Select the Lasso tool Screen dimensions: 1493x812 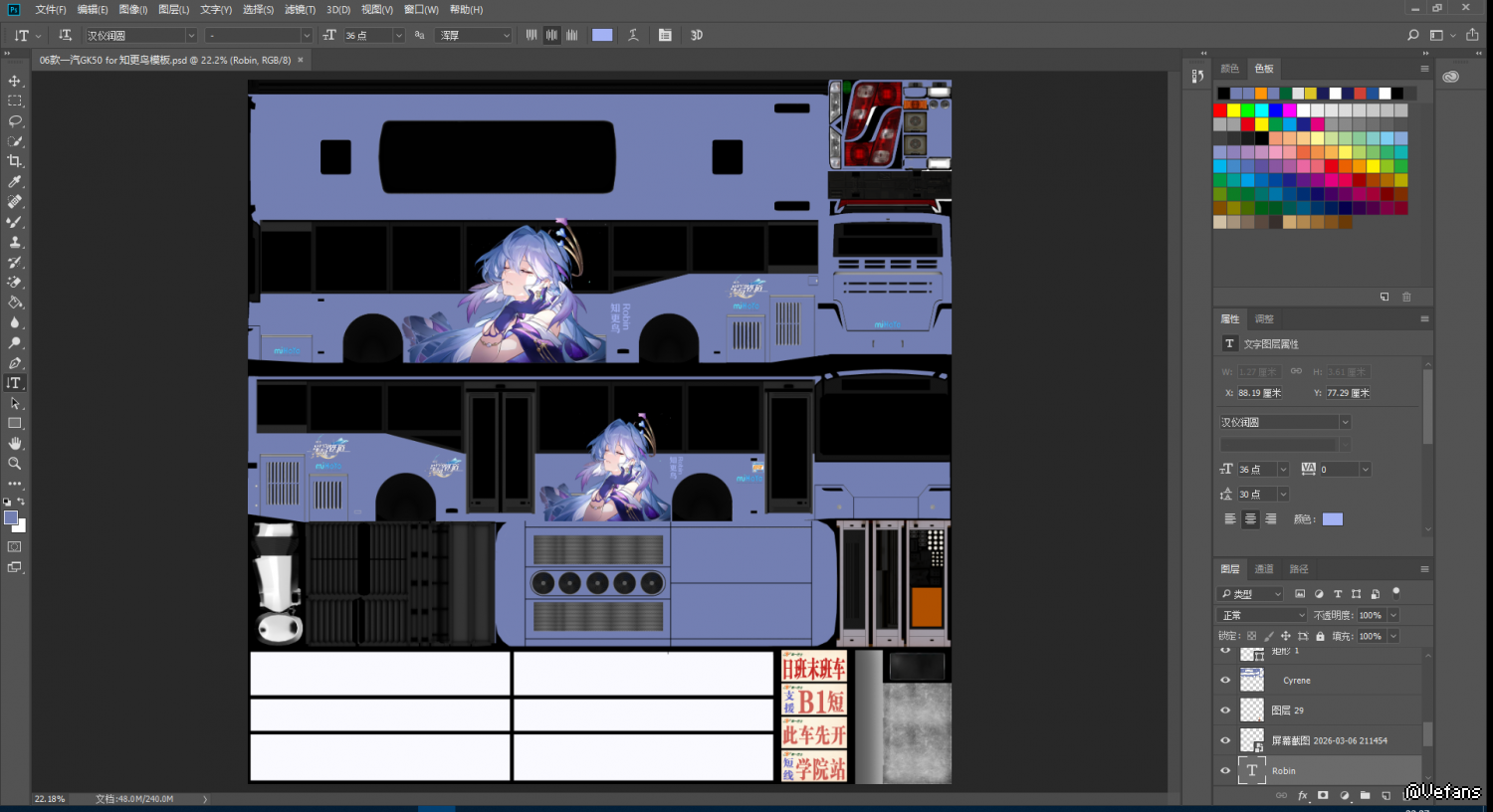[15, 120]
